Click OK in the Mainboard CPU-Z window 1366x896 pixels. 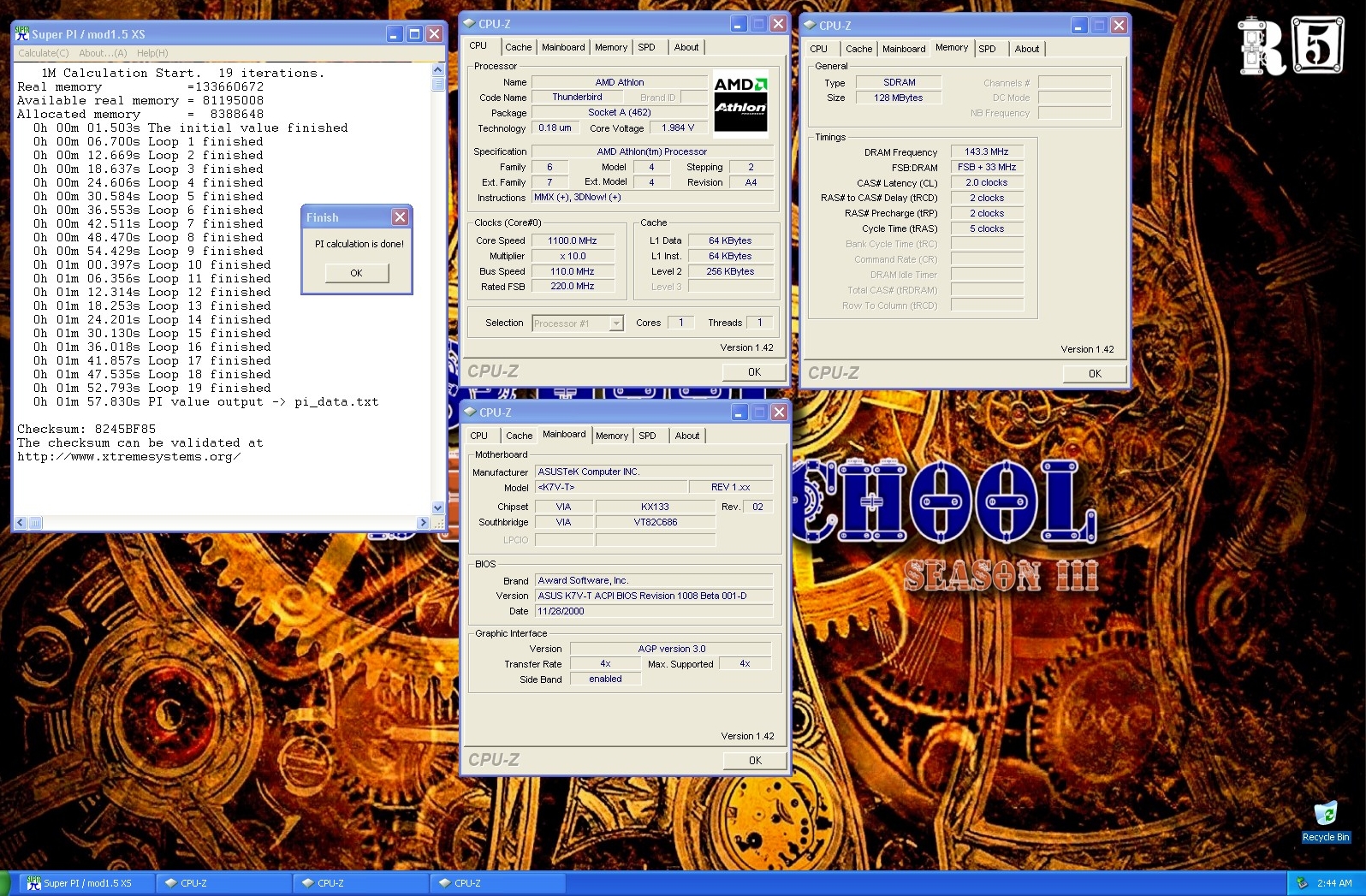(754, 761)
